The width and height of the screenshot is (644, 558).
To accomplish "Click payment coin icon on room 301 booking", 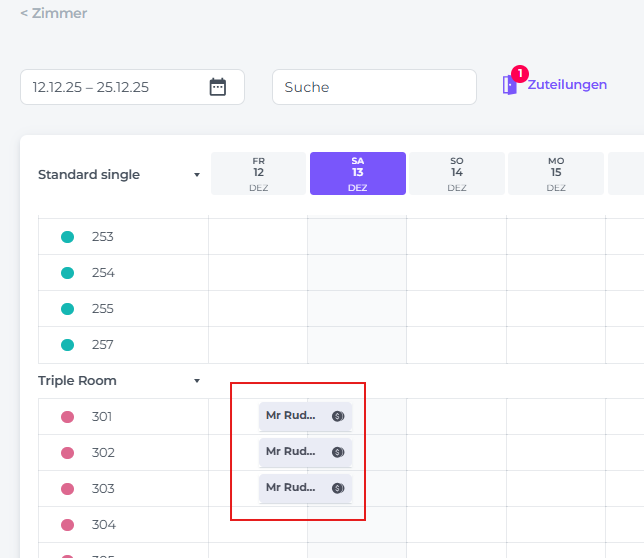I will click(338, 416).
